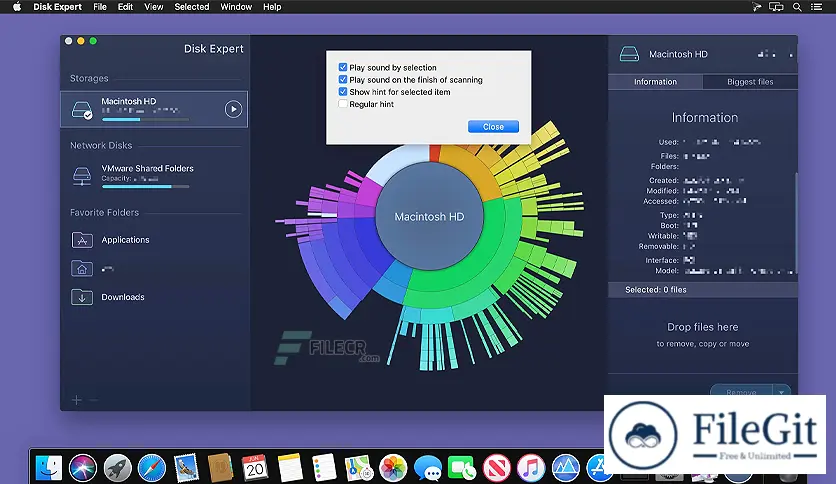The width and height of the screenshot is (836, 484).
Task: Select VMware Shared Folders label
Action: click(148, 168)
